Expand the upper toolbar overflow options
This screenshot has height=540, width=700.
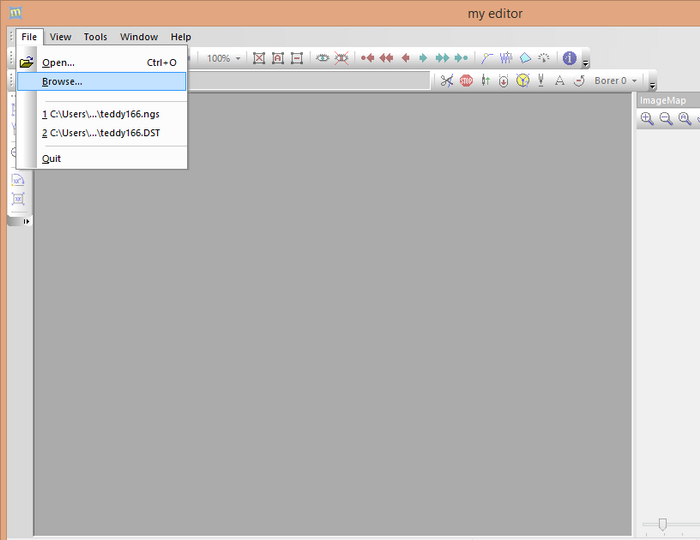pos(585,64)
